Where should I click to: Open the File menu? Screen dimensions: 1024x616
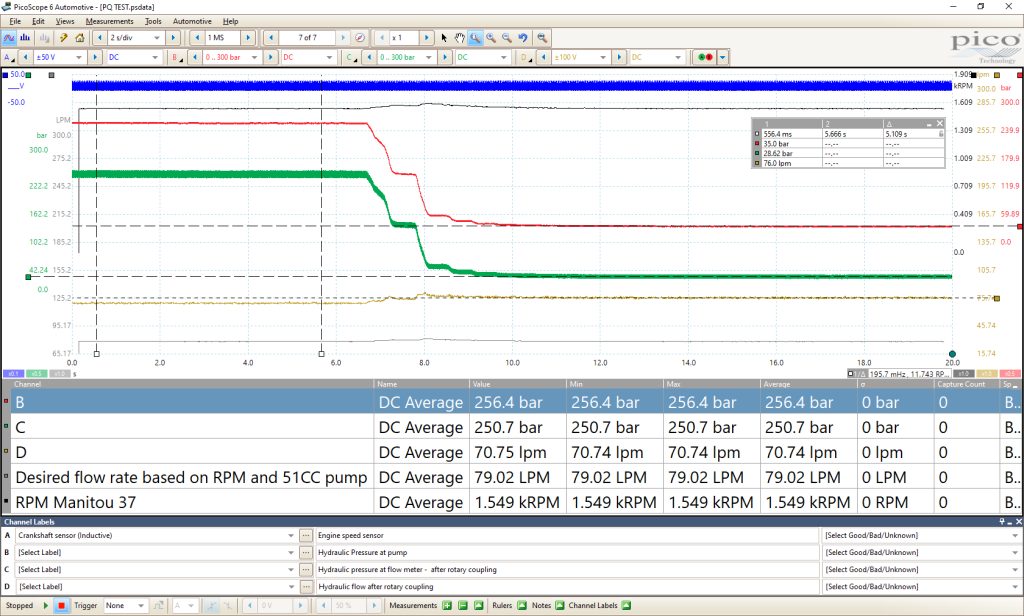pos(15,21)
